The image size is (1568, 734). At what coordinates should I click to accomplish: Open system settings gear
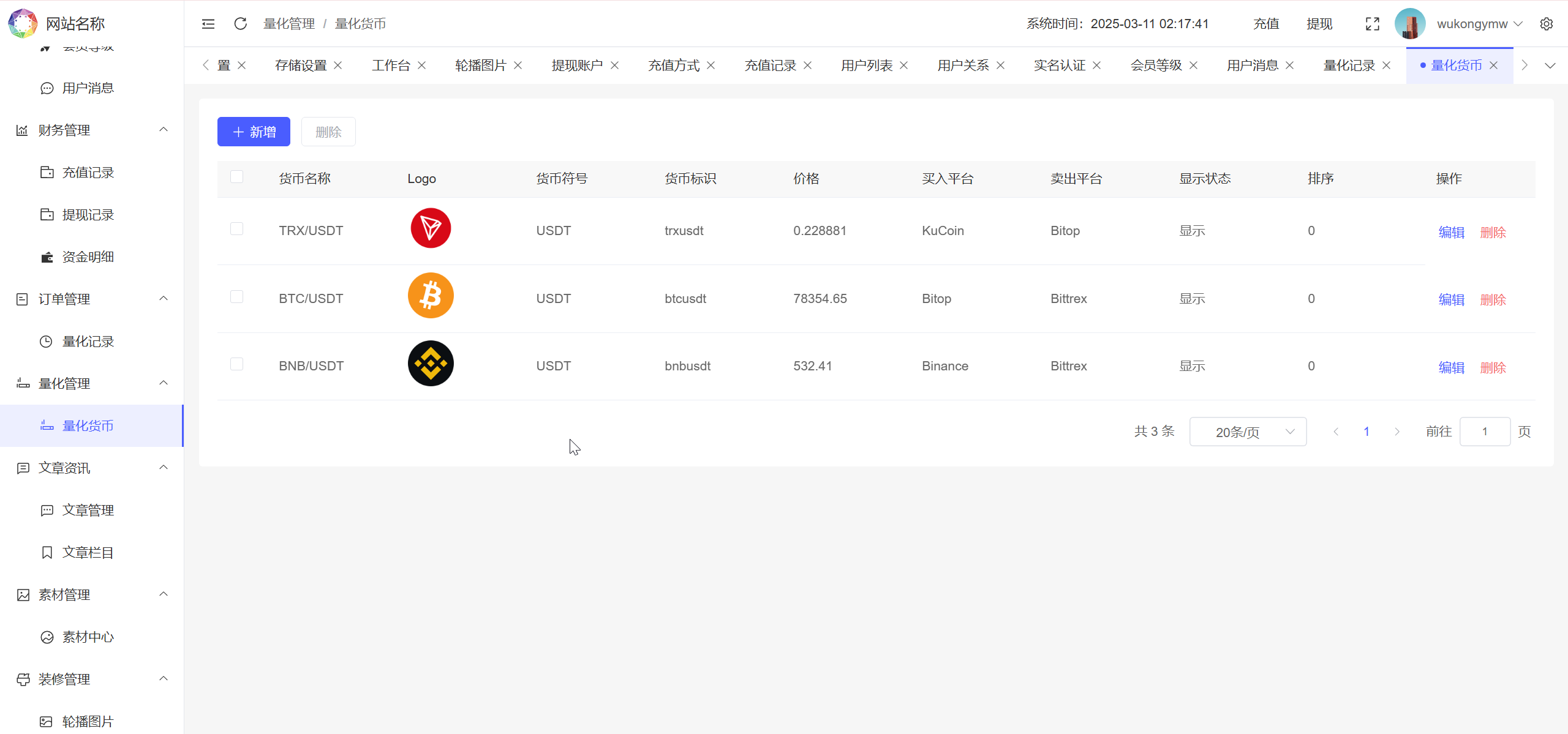pos(1548,23)
